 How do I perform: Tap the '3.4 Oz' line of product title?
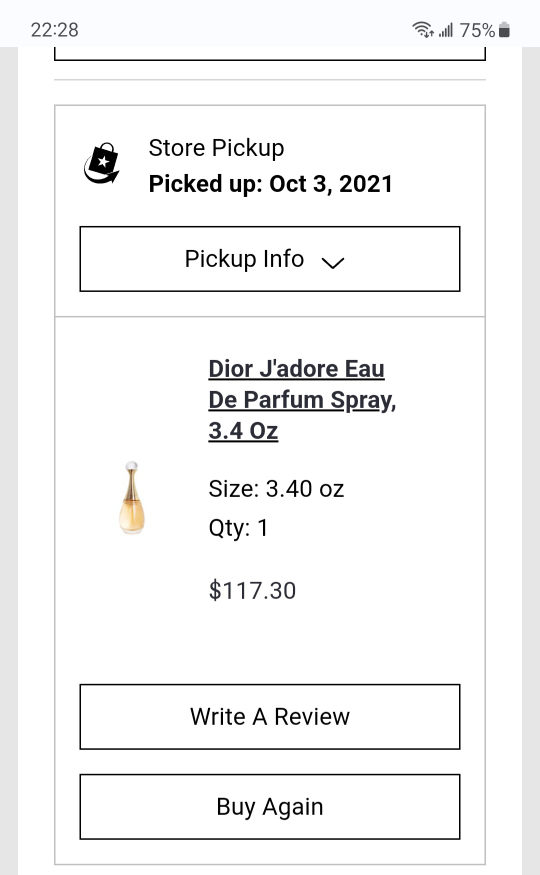[243, 431]
